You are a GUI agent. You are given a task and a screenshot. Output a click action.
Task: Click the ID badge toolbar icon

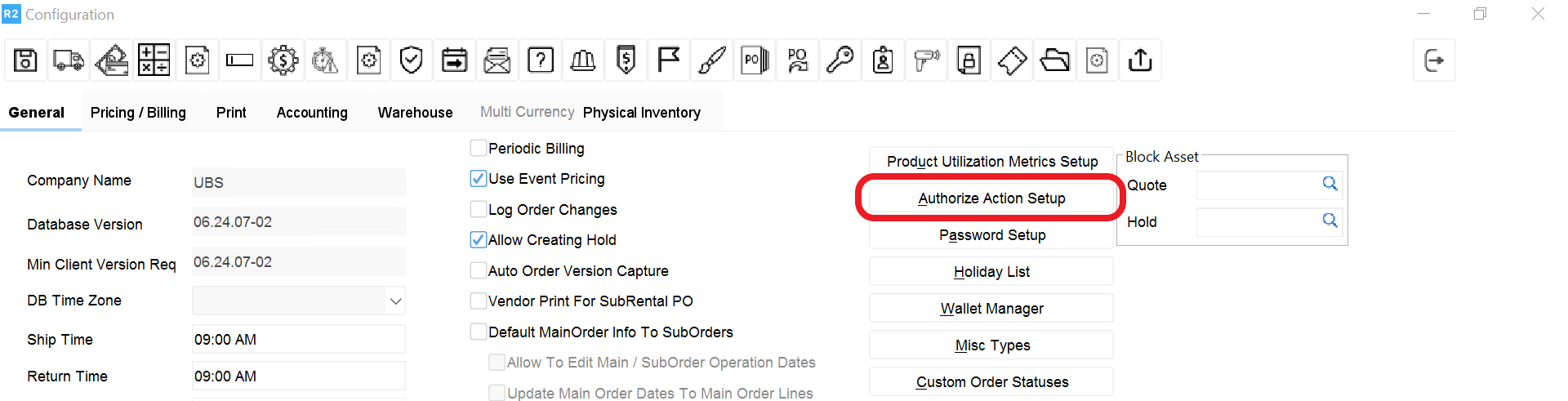tap(883, 60)
